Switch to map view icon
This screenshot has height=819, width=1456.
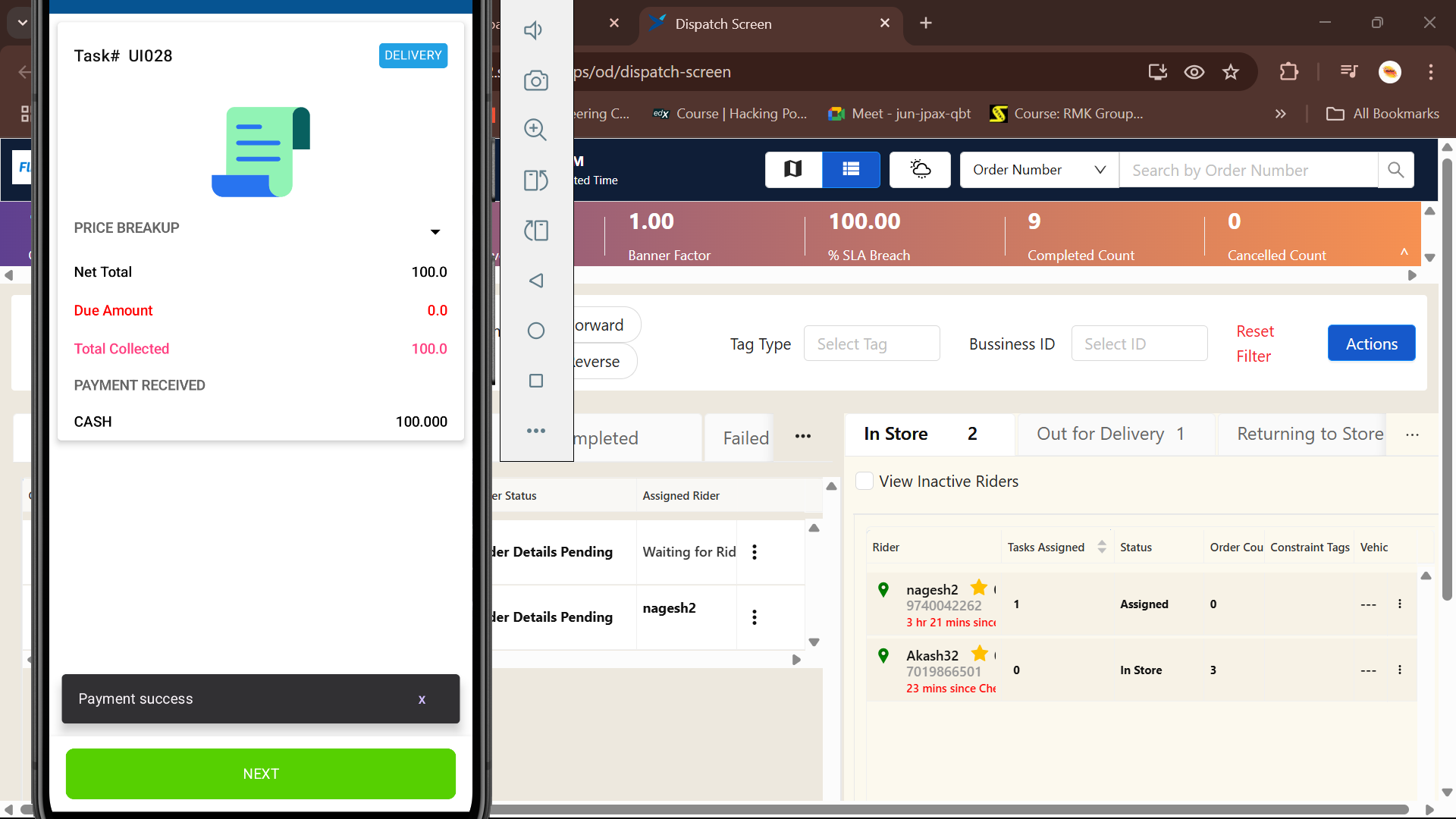point(793,169)
